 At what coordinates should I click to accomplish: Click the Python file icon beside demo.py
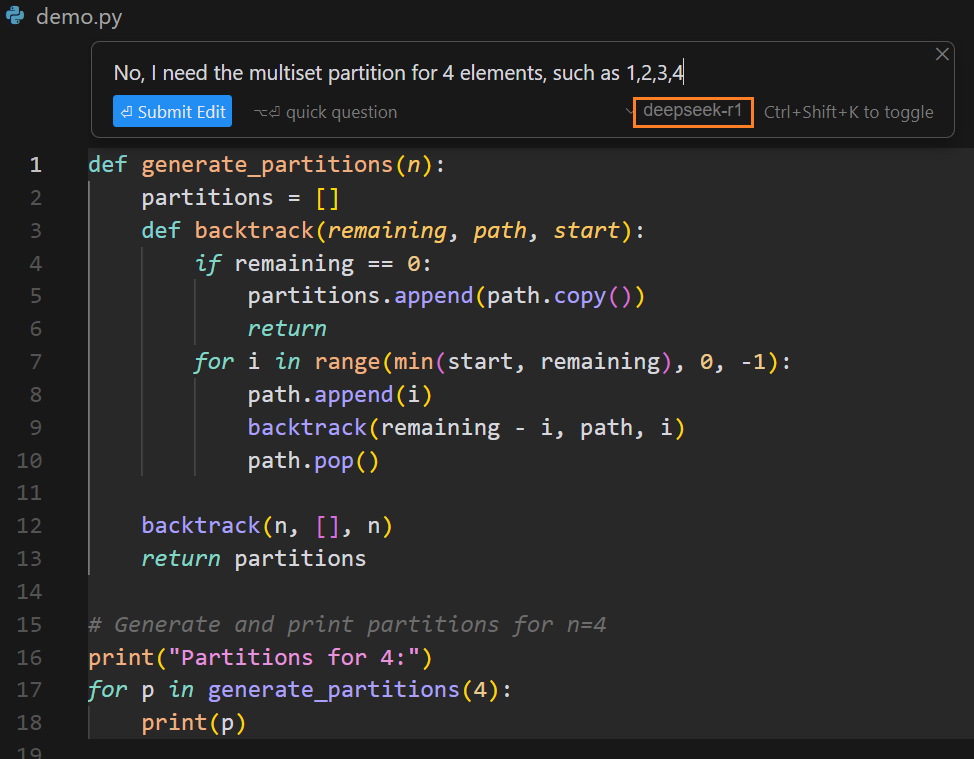[x=15, y=16]
